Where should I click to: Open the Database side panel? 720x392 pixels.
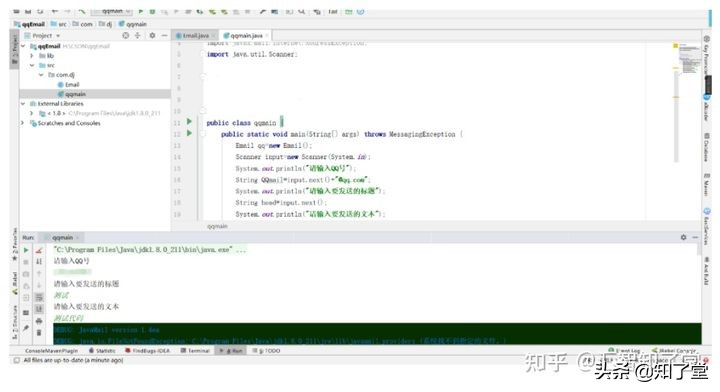tap(707, 147)
